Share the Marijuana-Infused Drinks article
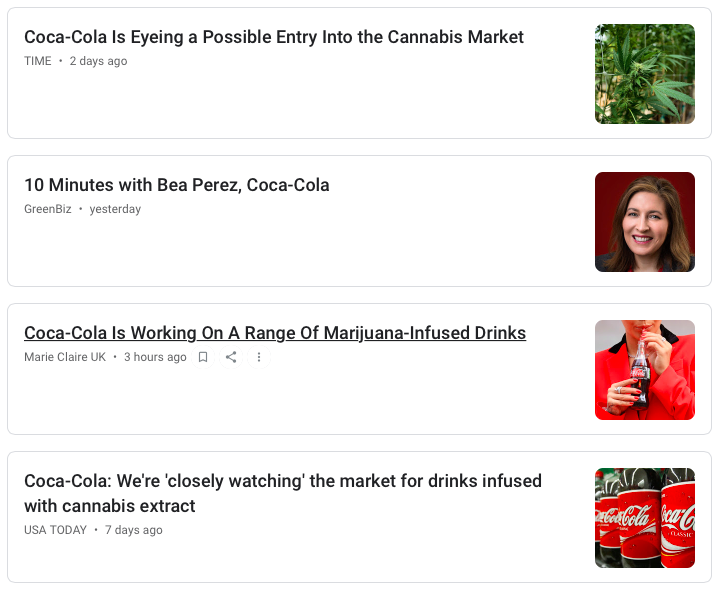Screen dimensions: 719x592 [231, 357]
